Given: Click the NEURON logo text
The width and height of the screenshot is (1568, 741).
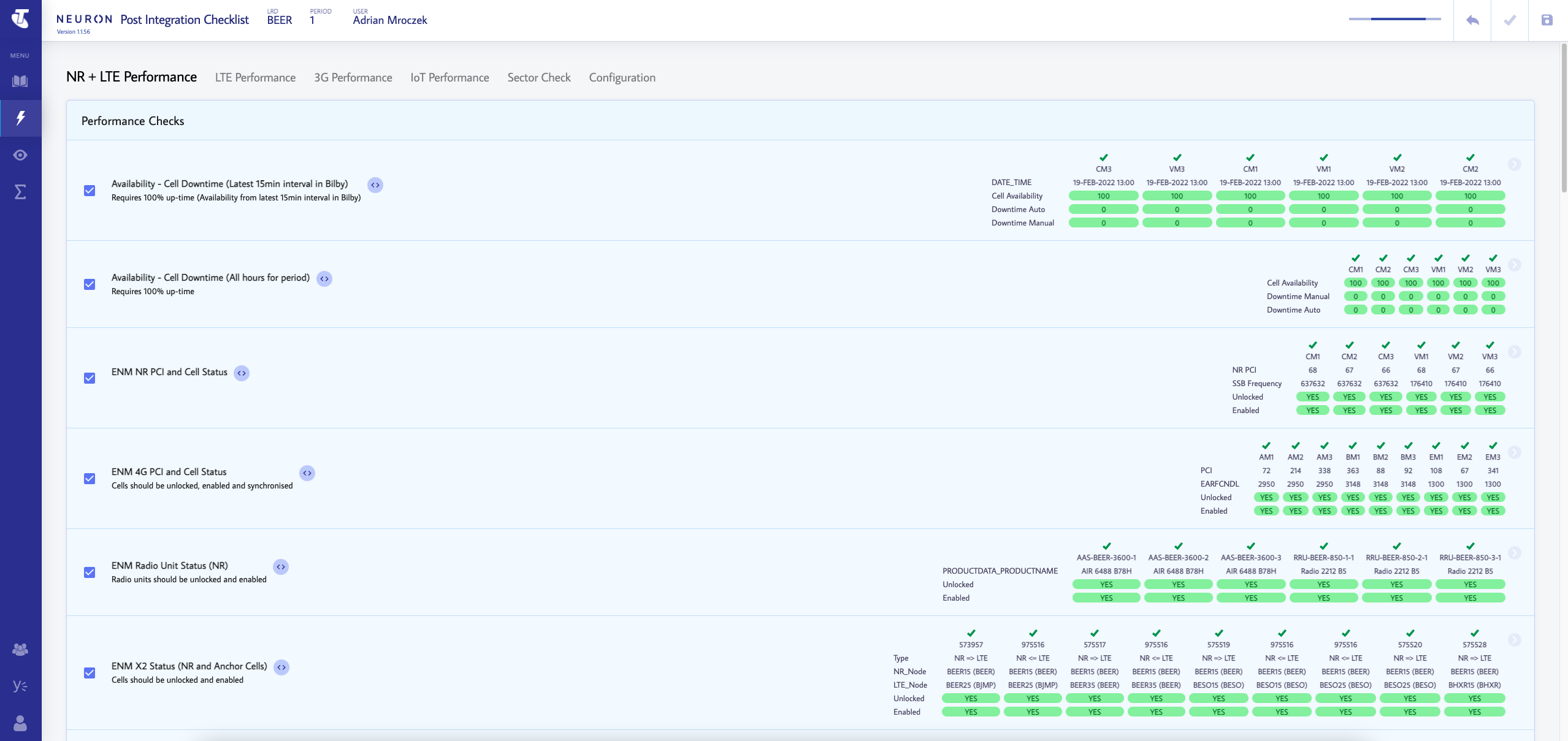Looking at the screenshot, I should [x=84, y=19].
